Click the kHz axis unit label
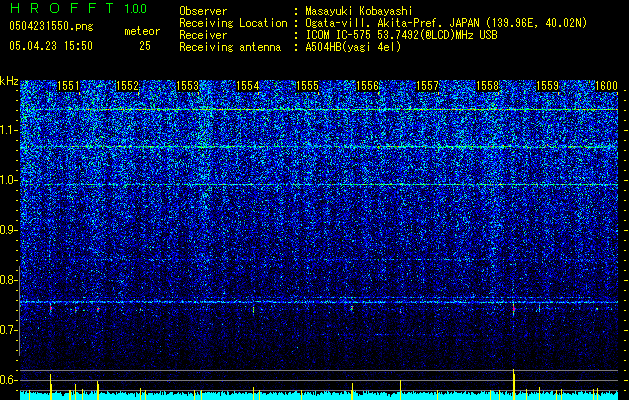Viewport: 629px width, 400px height. [9, 81]
